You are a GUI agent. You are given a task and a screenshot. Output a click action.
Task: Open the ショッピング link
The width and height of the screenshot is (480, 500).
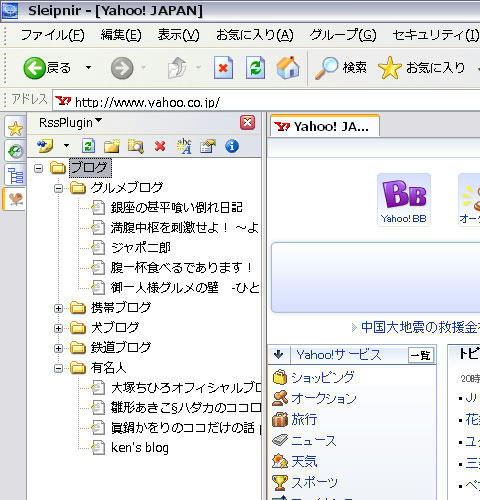tap(323, 377)
